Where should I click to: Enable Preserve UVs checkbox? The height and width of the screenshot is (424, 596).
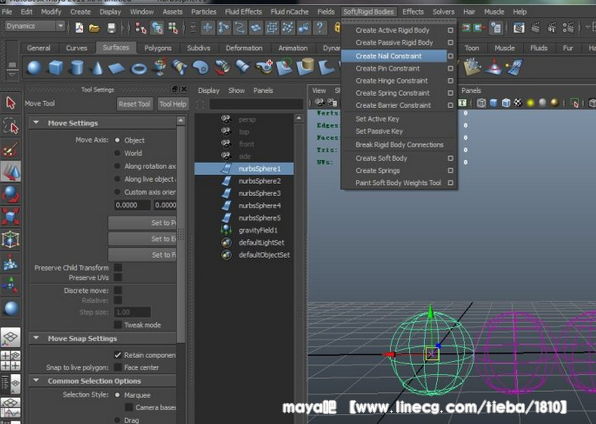(118, 277)
